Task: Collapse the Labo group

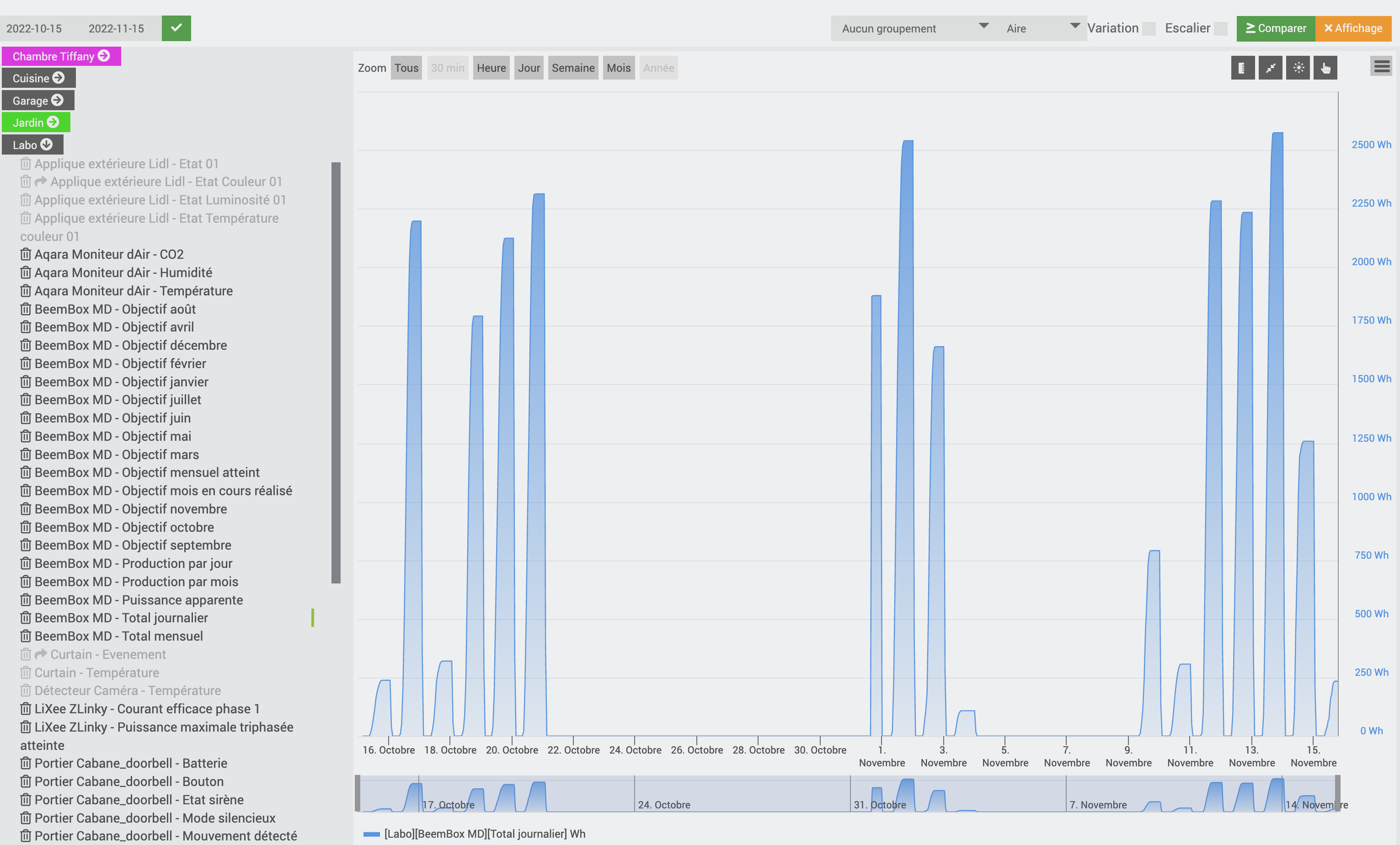Action: click(x=32, y=144)
